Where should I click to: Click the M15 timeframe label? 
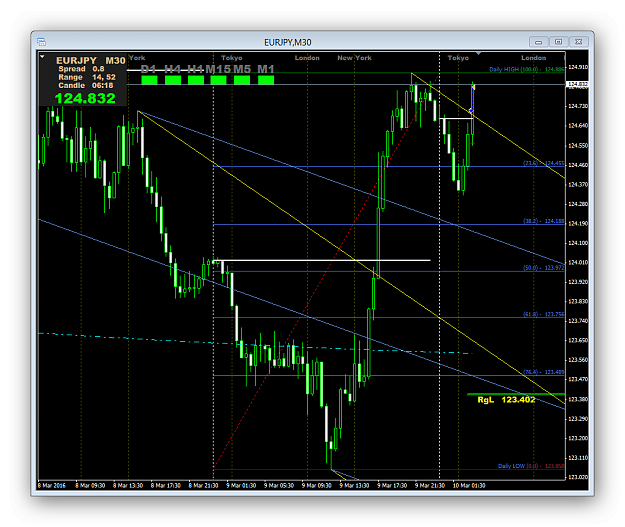218,69
